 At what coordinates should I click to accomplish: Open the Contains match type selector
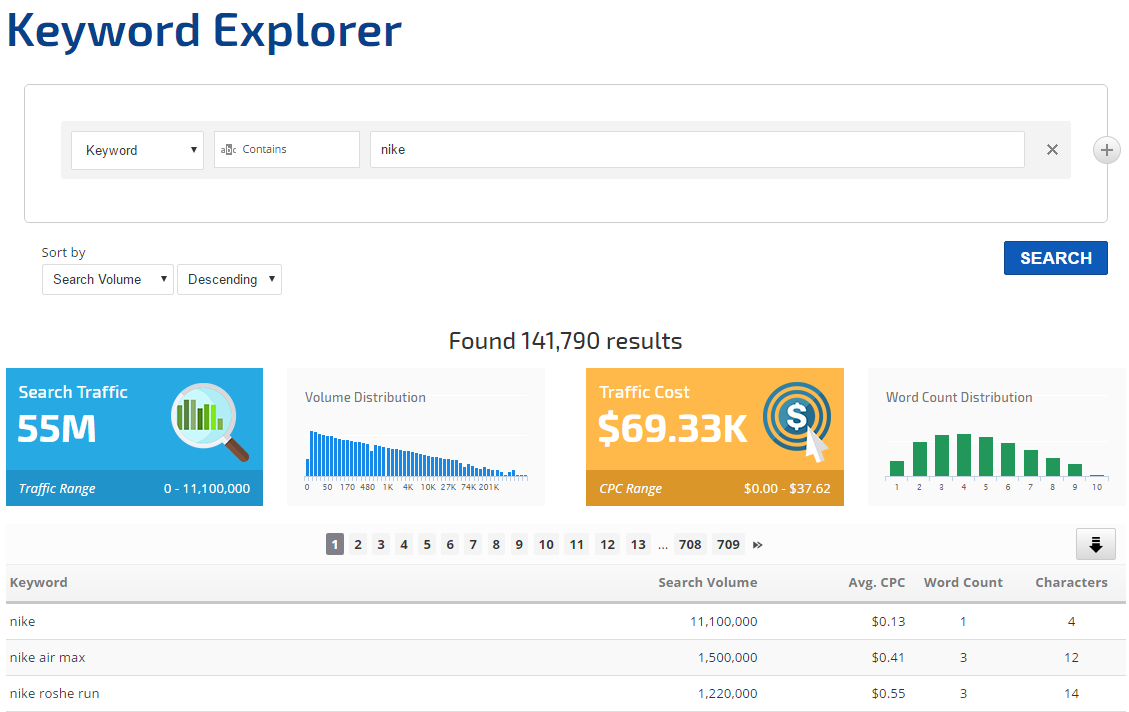tap(286, 150)
